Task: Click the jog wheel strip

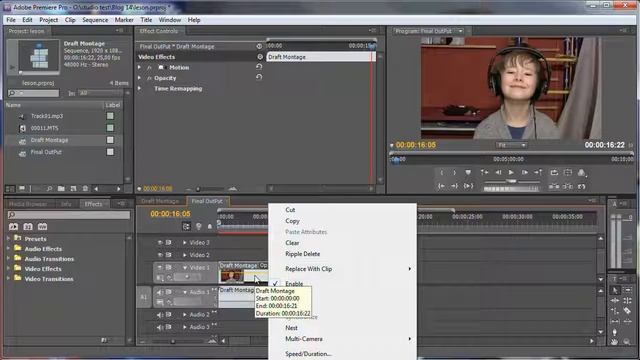Action: tap(511, 189)
